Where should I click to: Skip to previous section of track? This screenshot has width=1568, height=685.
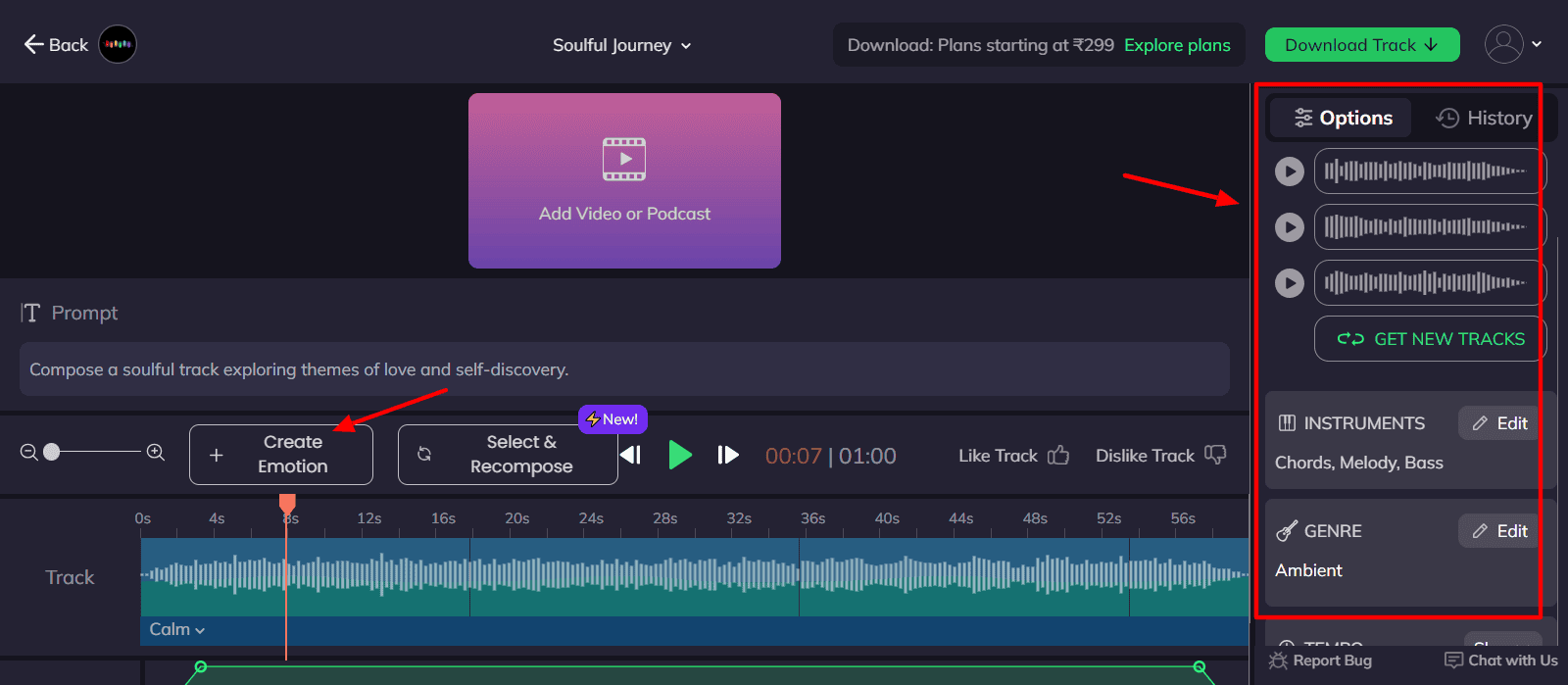click(x=631, y=455)
